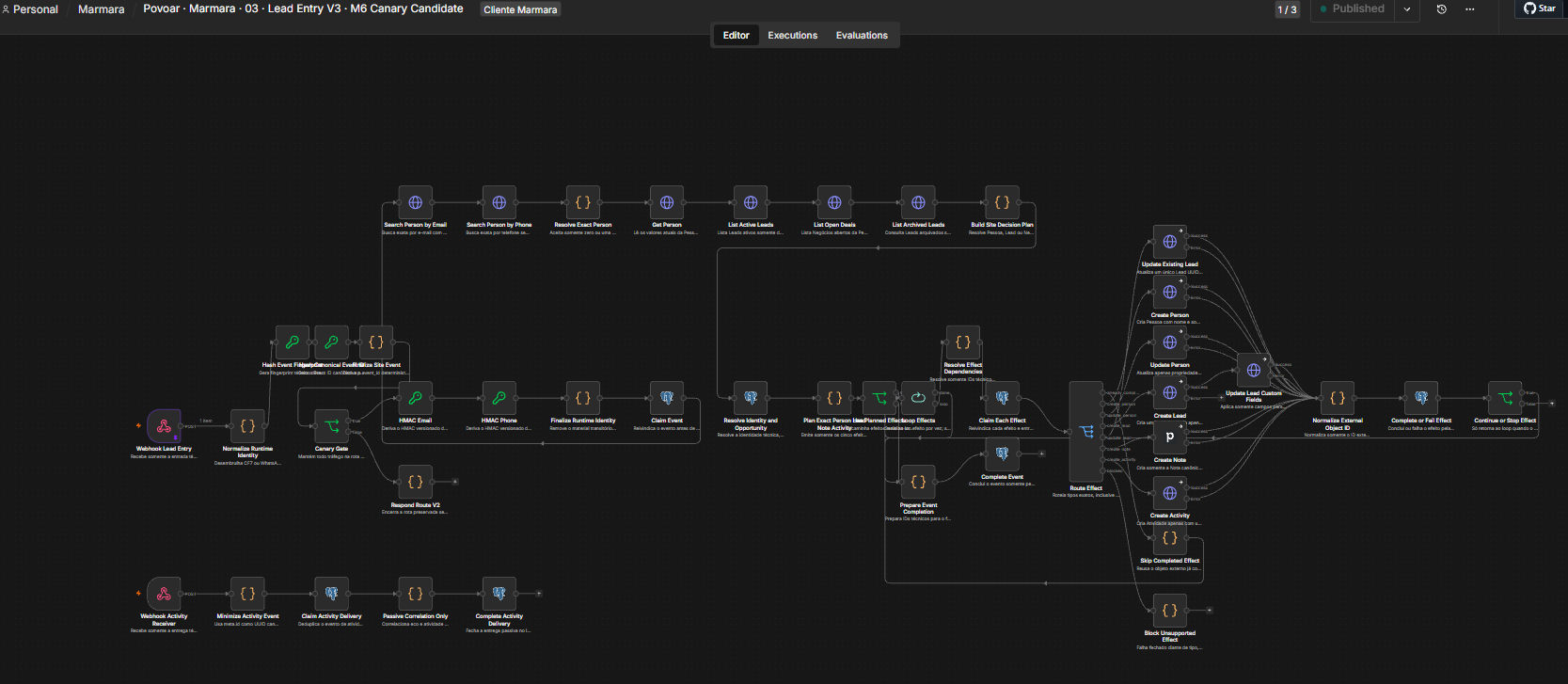Select the Loop Effects loop node
Screen dimensions: 1568x684
tap(918, 398)
